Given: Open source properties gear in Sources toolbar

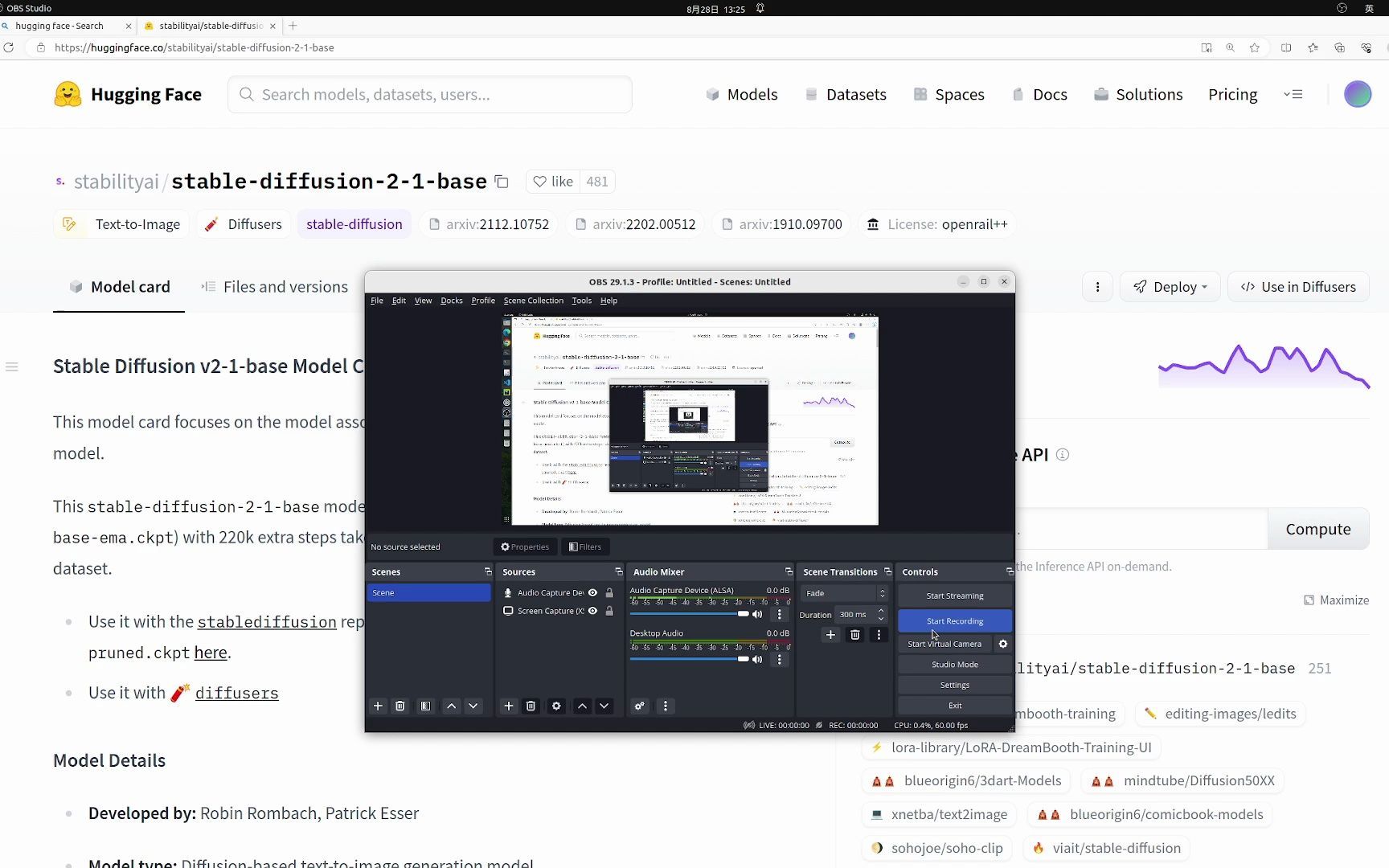Looking at the screenshot, I should 556,706.
